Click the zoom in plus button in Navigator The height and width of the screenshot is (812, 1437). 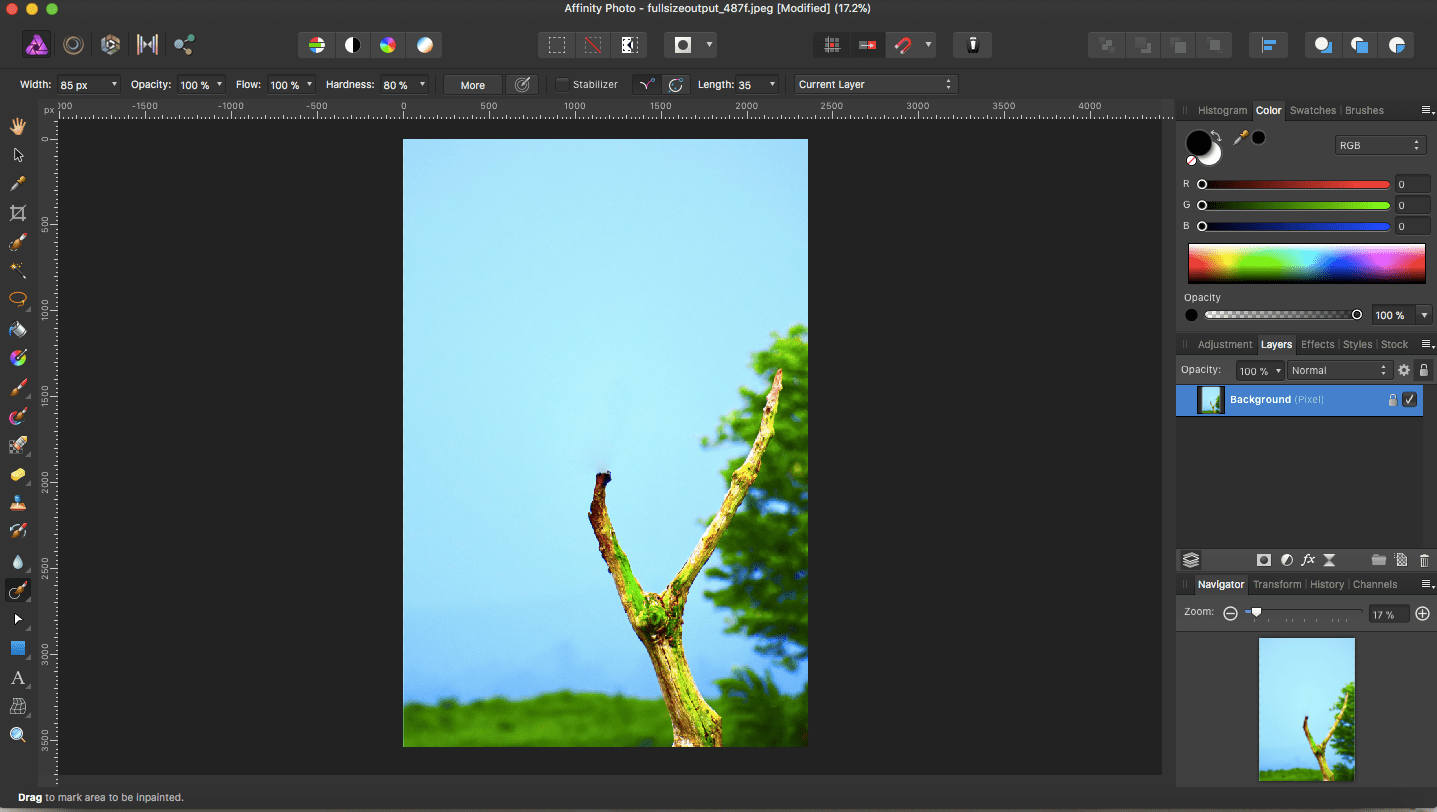click(x=1422, y=614)
